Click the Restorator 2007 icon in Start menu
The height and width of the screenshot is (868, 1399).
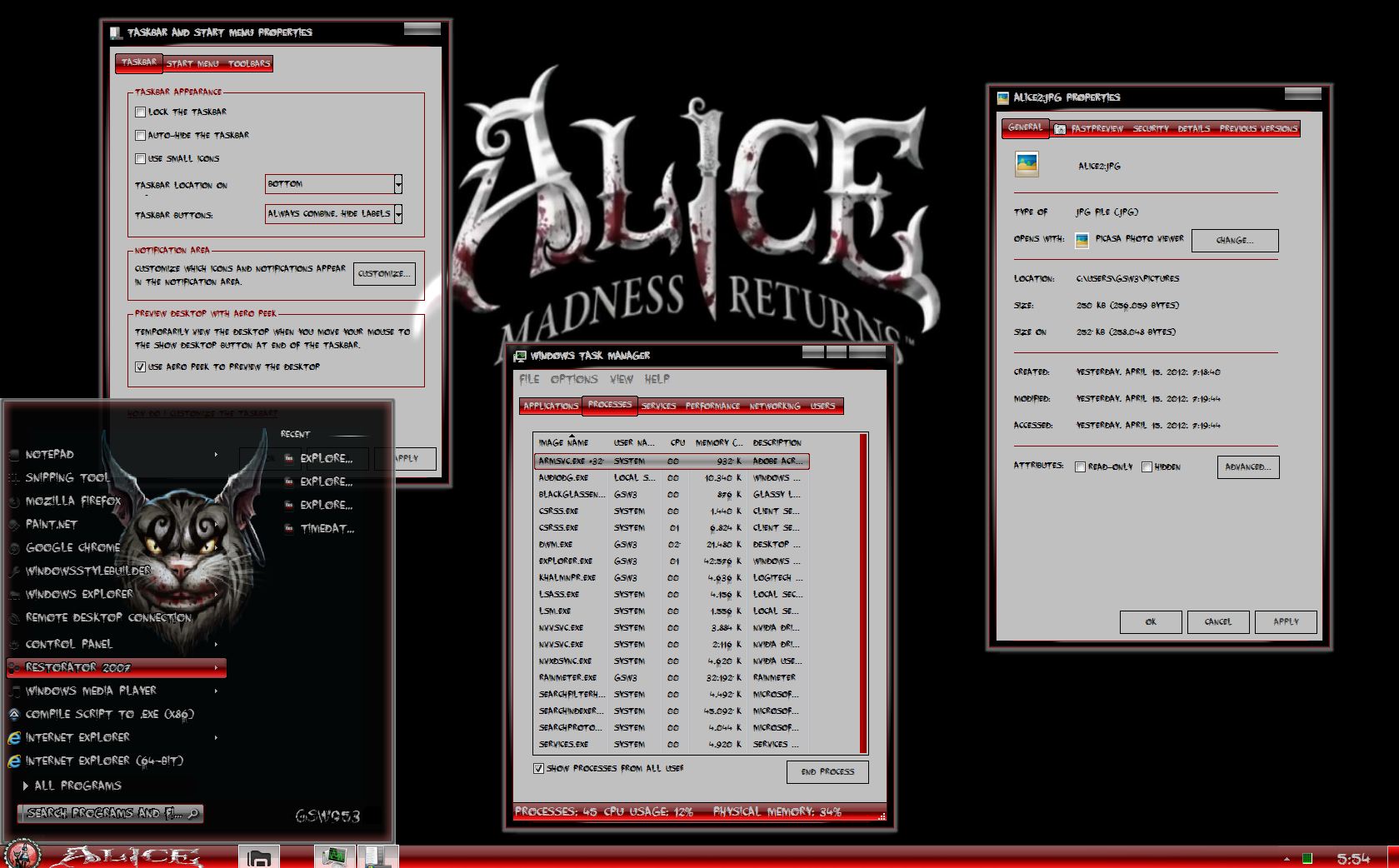[x=14, y=668]
